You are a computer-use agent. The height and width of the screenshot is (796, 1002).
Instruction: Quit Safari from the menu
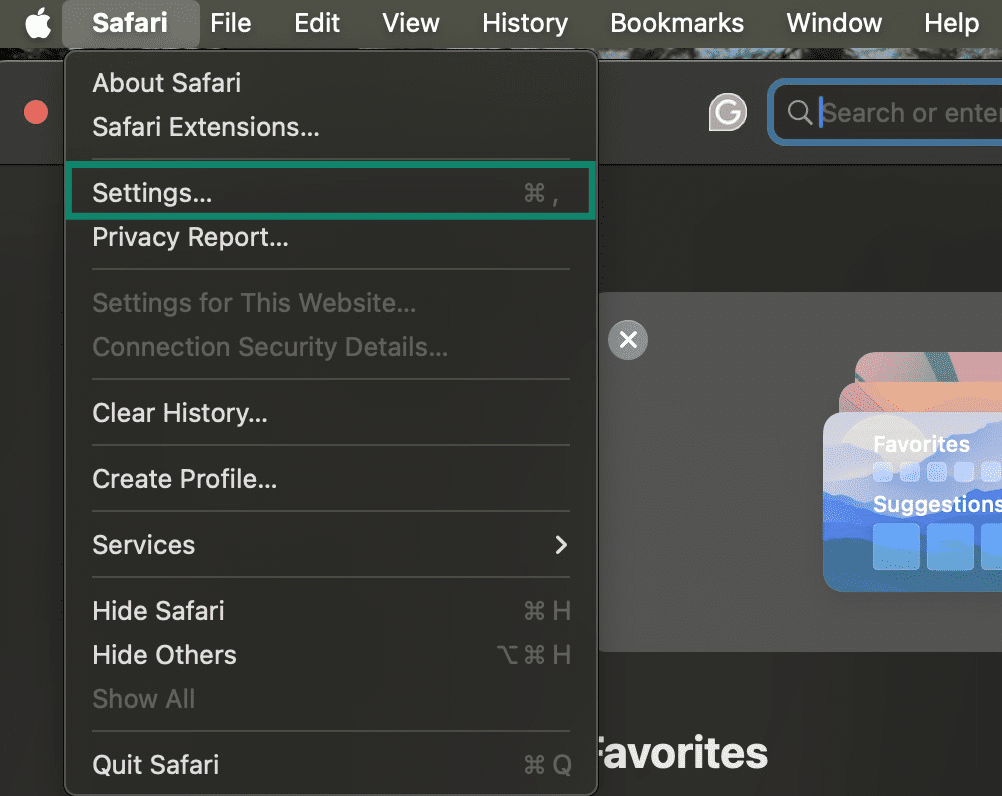coord(155,765)
